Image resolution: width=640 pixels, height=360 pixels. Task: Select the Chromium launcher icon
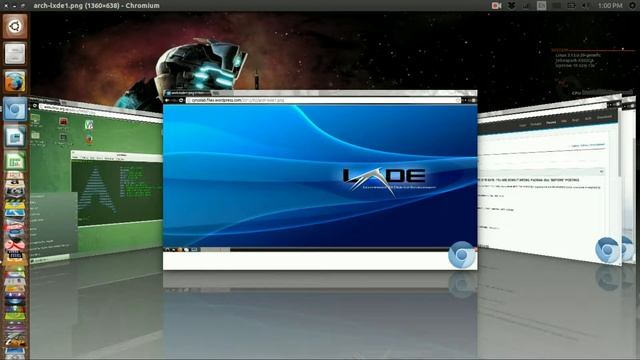[15, 109]
